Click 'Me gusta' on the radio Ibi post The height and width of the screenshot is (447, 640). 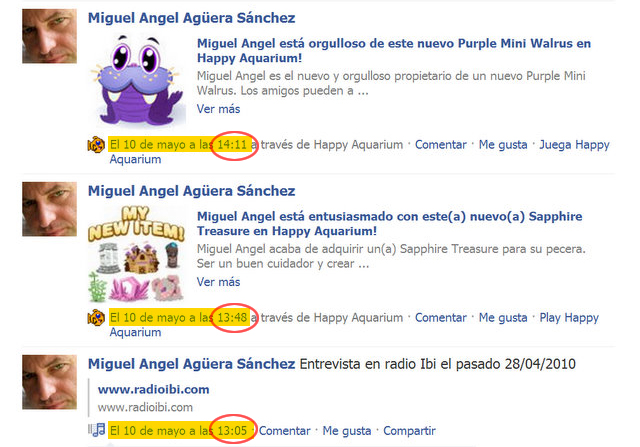pos(347,431)
